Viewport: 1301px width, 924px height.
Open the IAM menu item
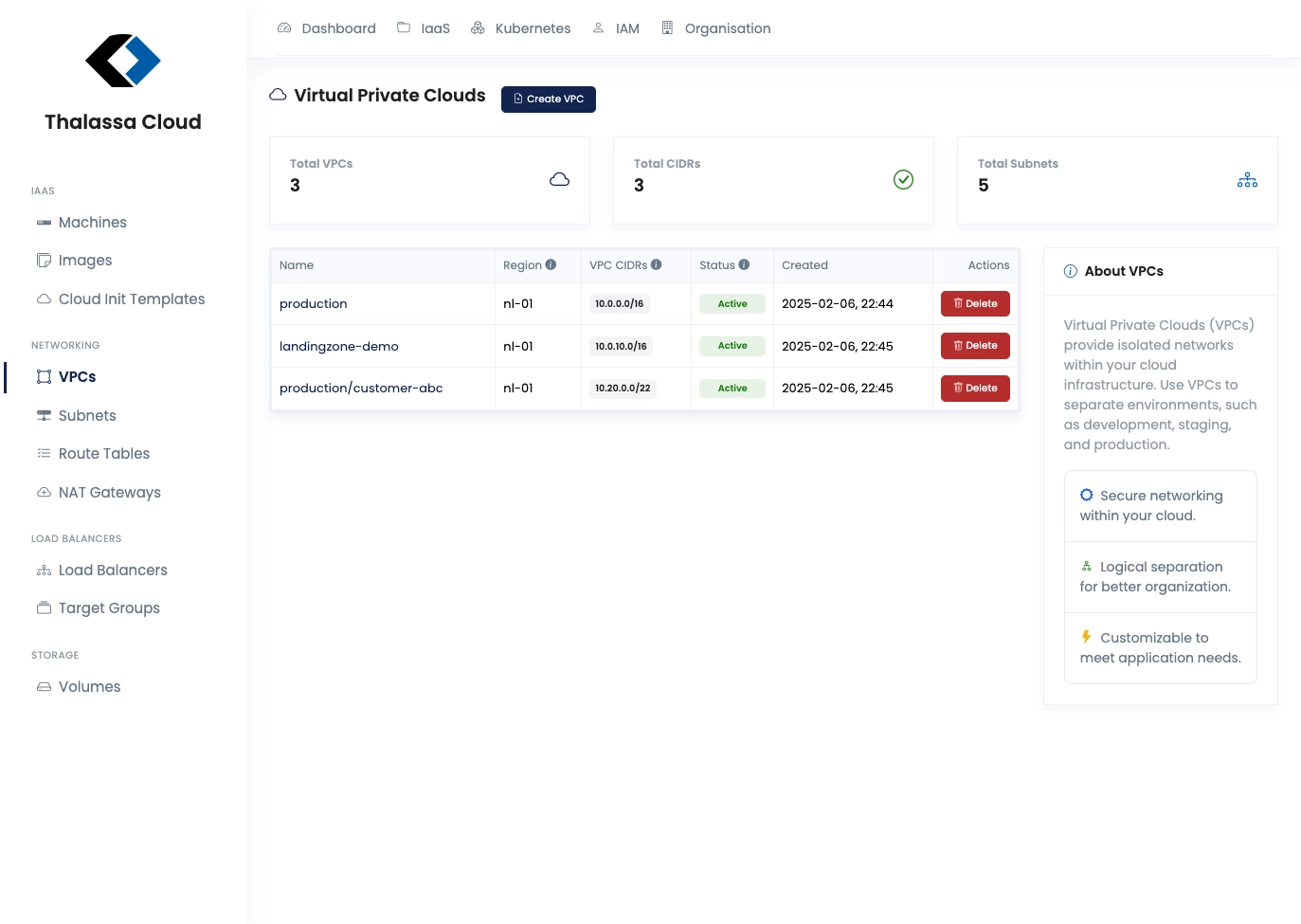(616, 28)
